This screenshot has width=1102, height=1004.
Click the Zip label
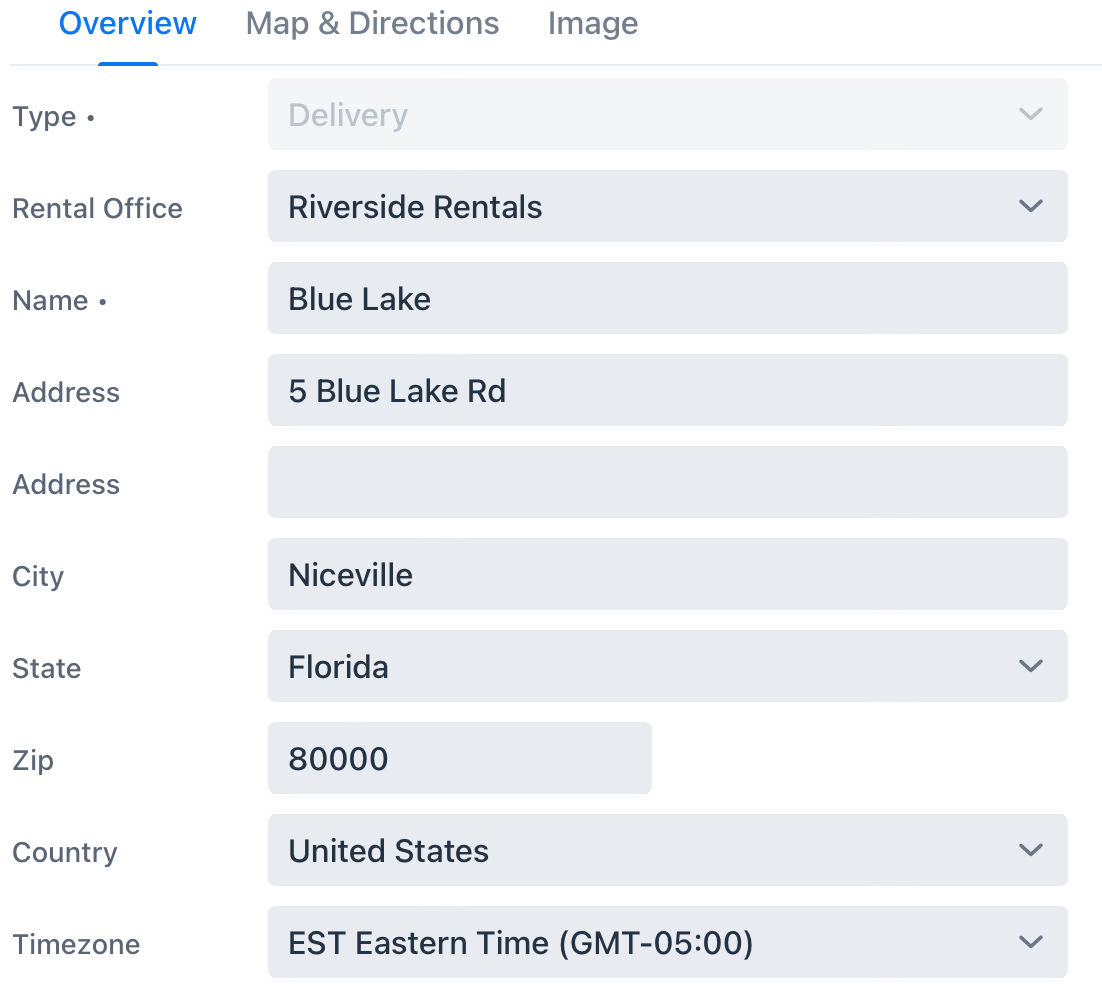(x=33, y=761)
